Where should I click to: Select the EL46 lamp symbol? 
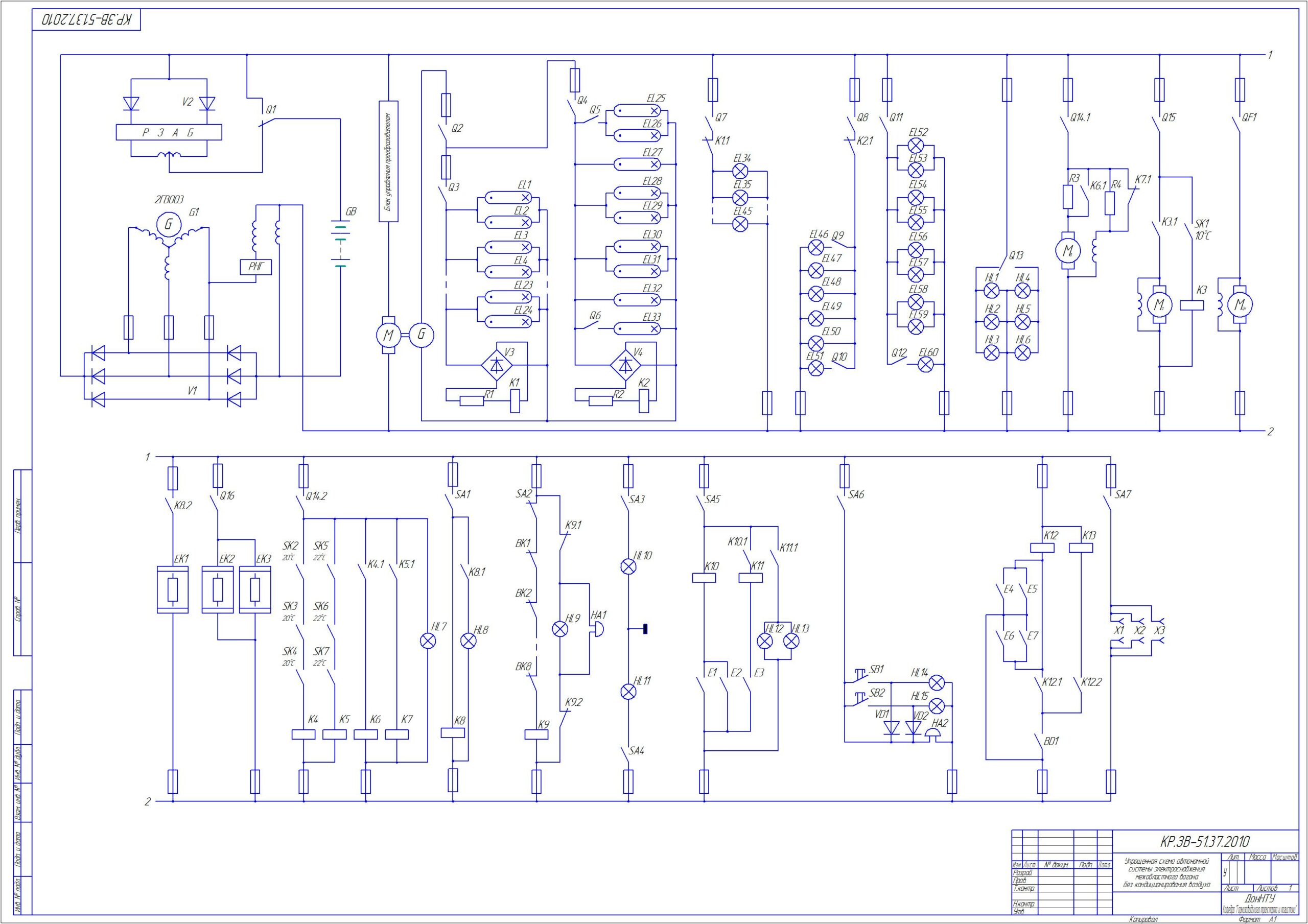click(816, 247)
